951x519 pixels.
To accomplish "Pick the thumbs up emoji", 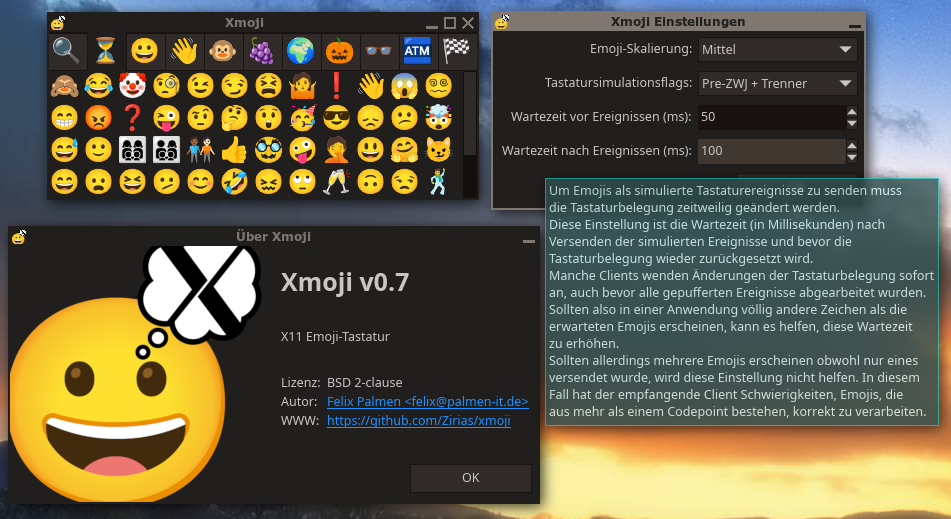I will point(234,149).
